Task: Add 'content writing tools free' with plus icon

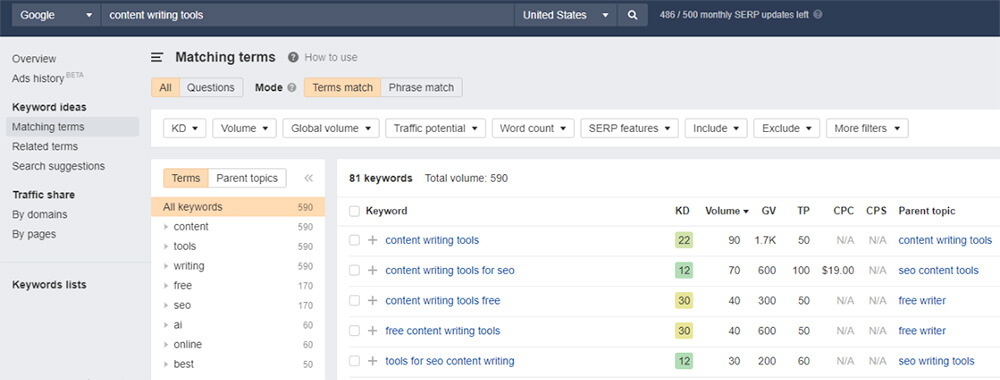Action: (x=373, y=300)
